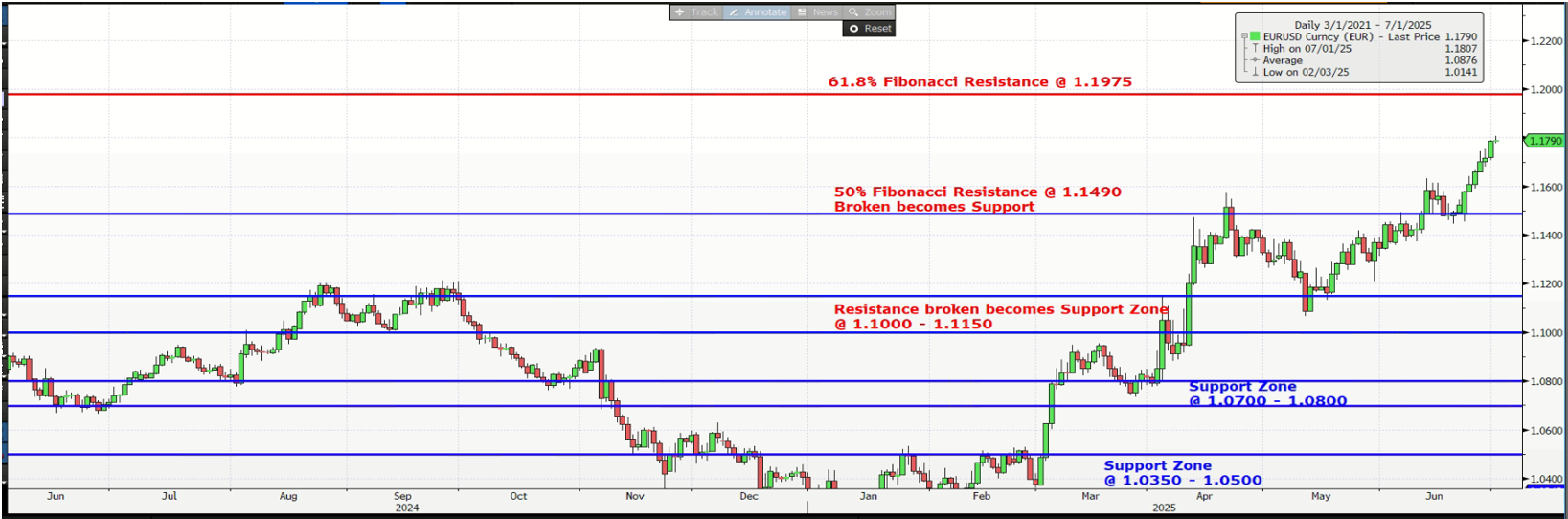Collapse the EURUSD legend tree toggle
Viewport: 1568px width, 519px height.
pyautogui.click(x=1244, y=36)
